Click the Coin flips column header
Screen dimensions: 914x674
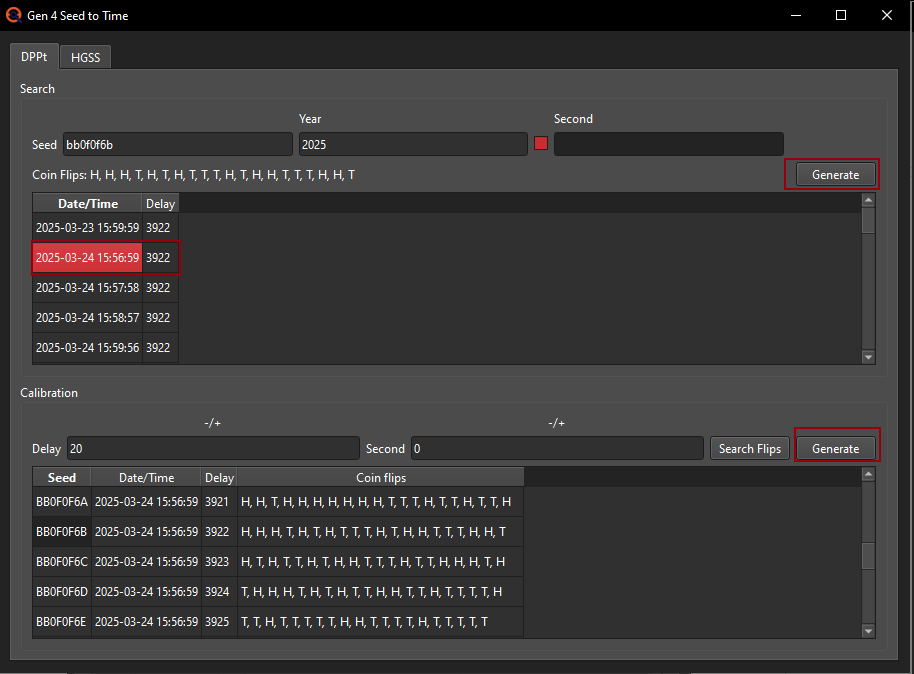[381, 478]
